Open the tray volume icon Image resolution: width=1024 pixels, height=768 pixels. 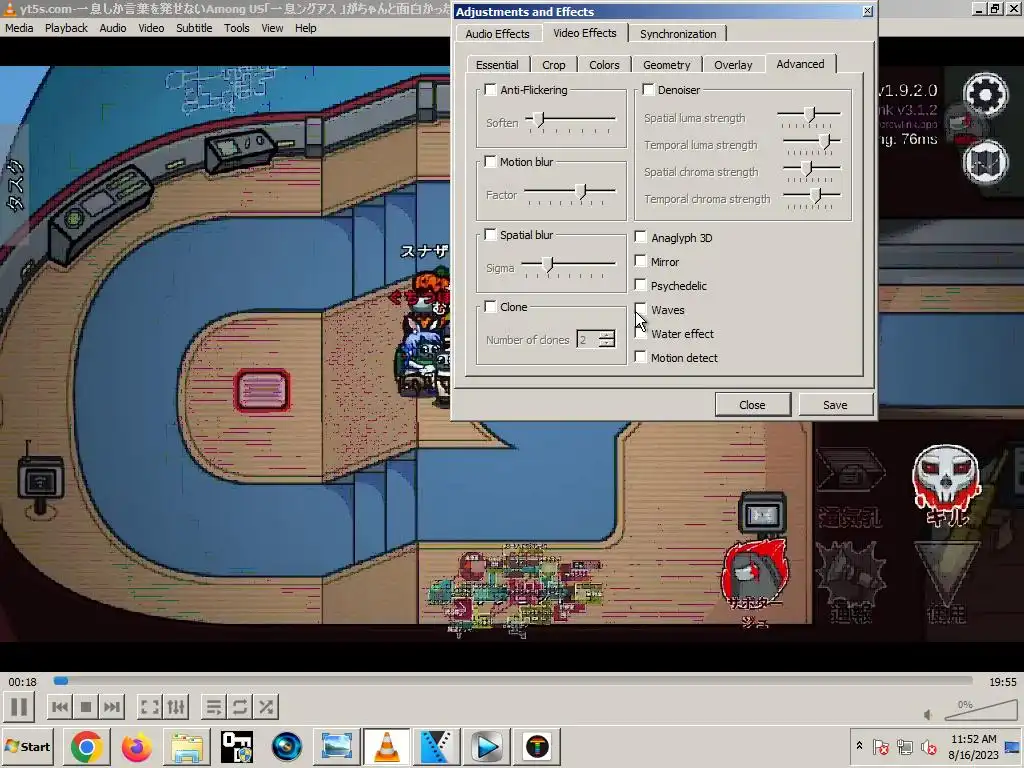coord(928,746)
